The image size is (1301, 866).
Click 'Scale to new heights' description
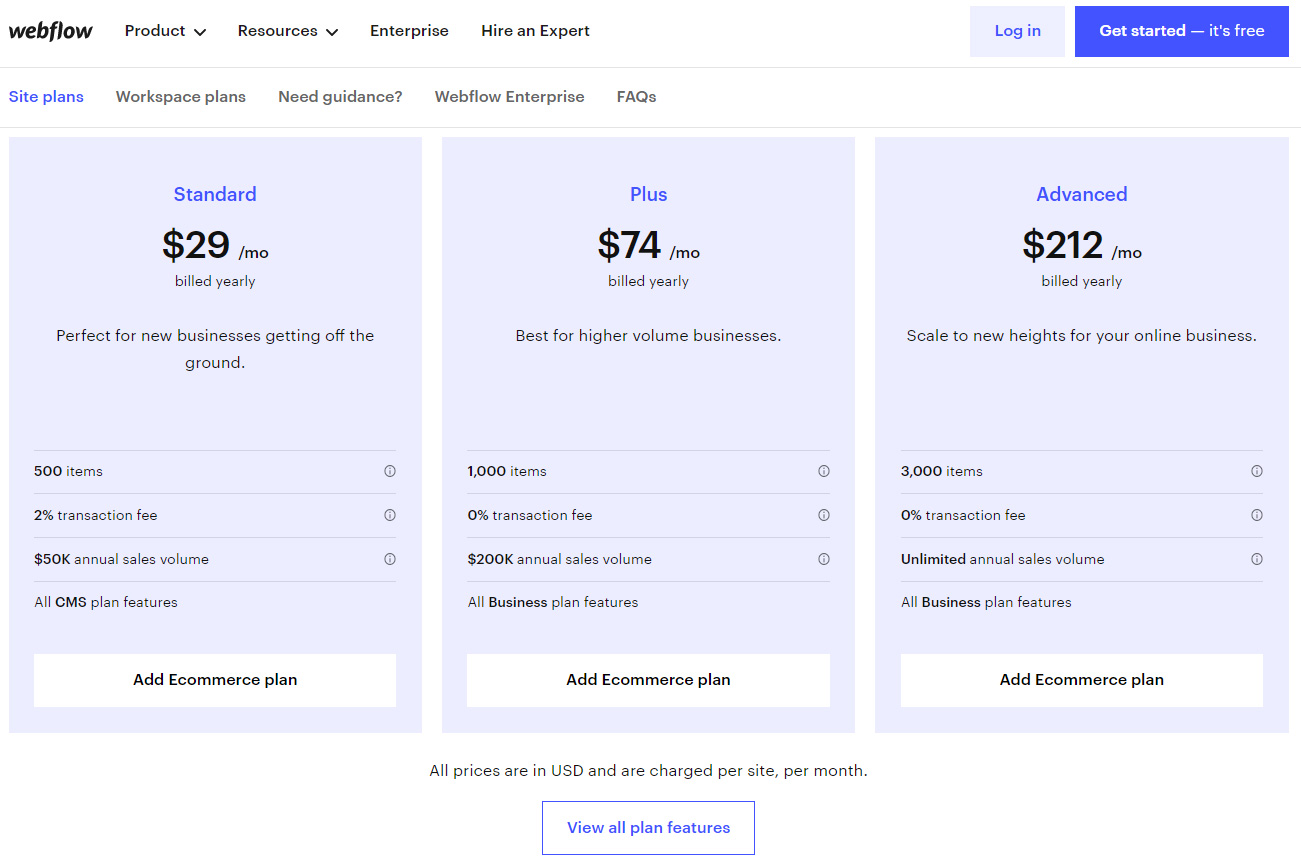pyautogui.click(x=1082, y=336)
